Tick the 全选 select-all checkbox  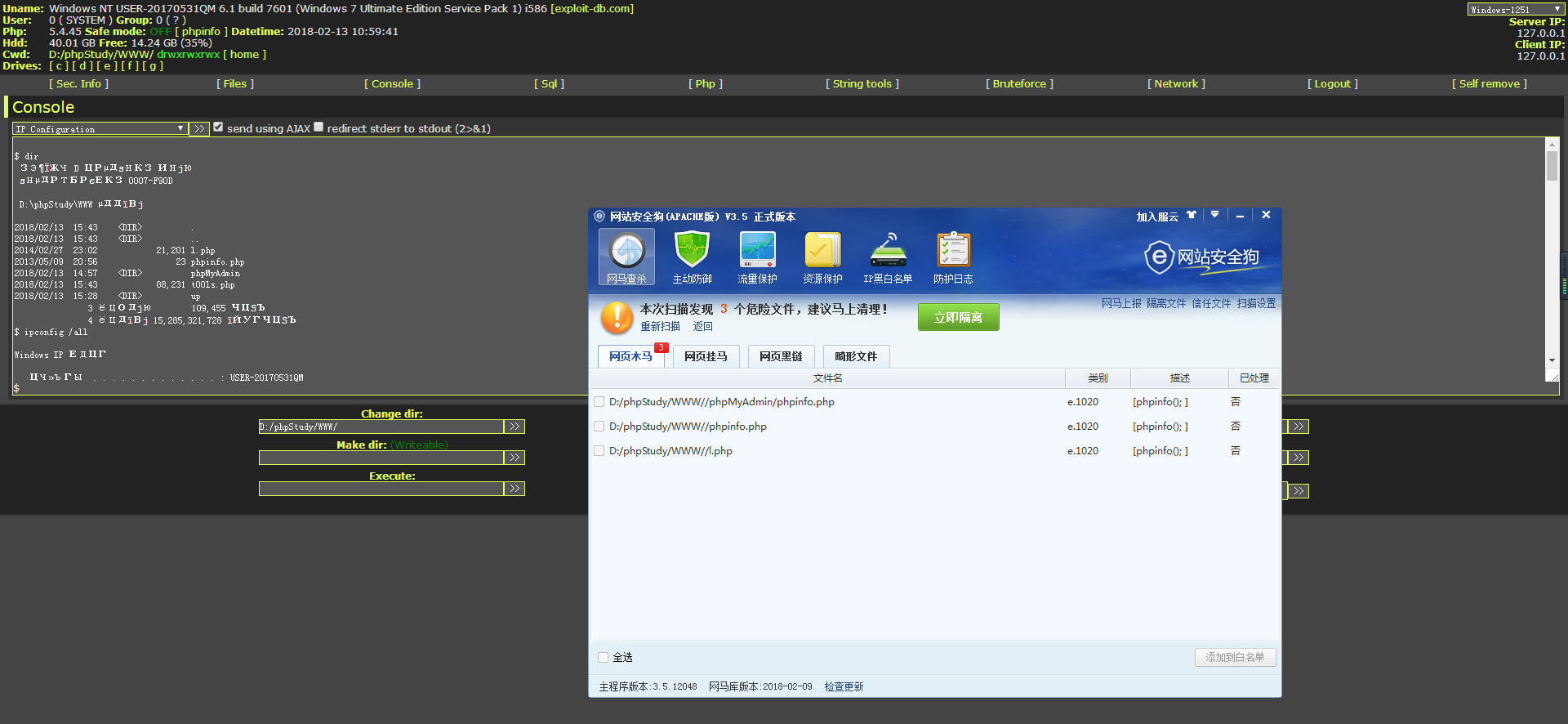pyautogui.click(x=603, y=657)
